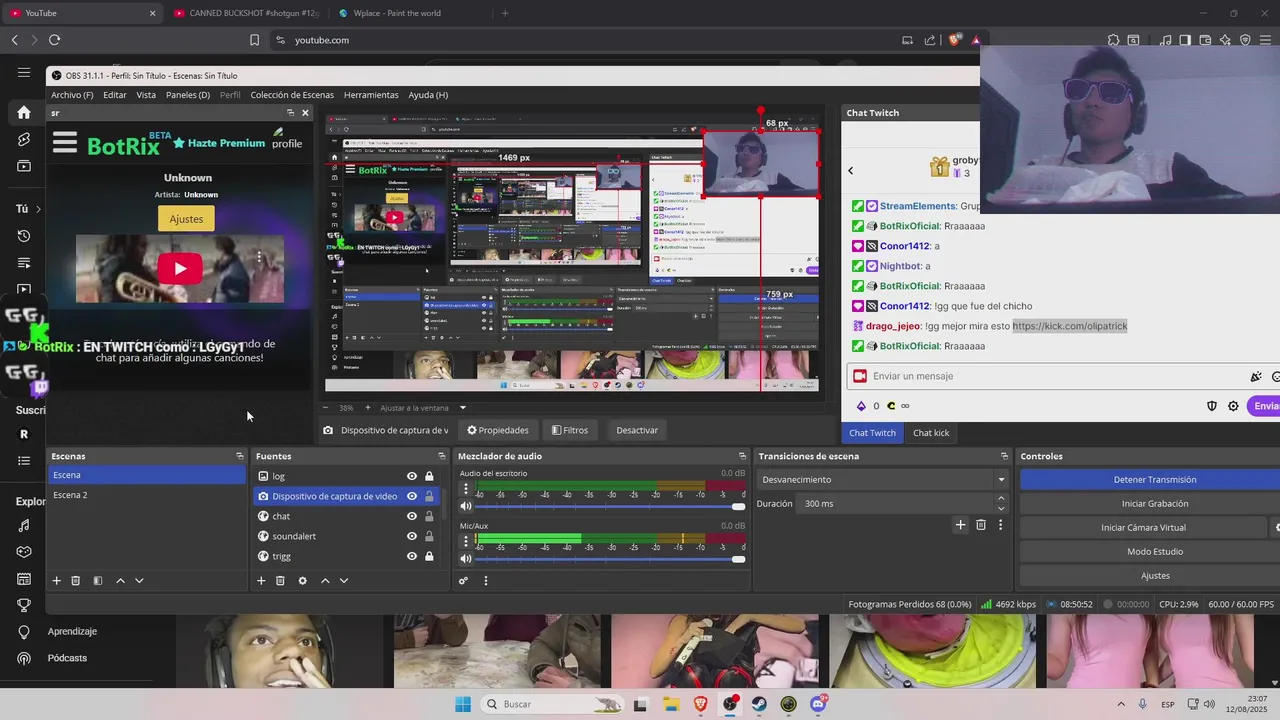Reload the youtube.com page
The image size is (1280, 720).
coord(54,40)
